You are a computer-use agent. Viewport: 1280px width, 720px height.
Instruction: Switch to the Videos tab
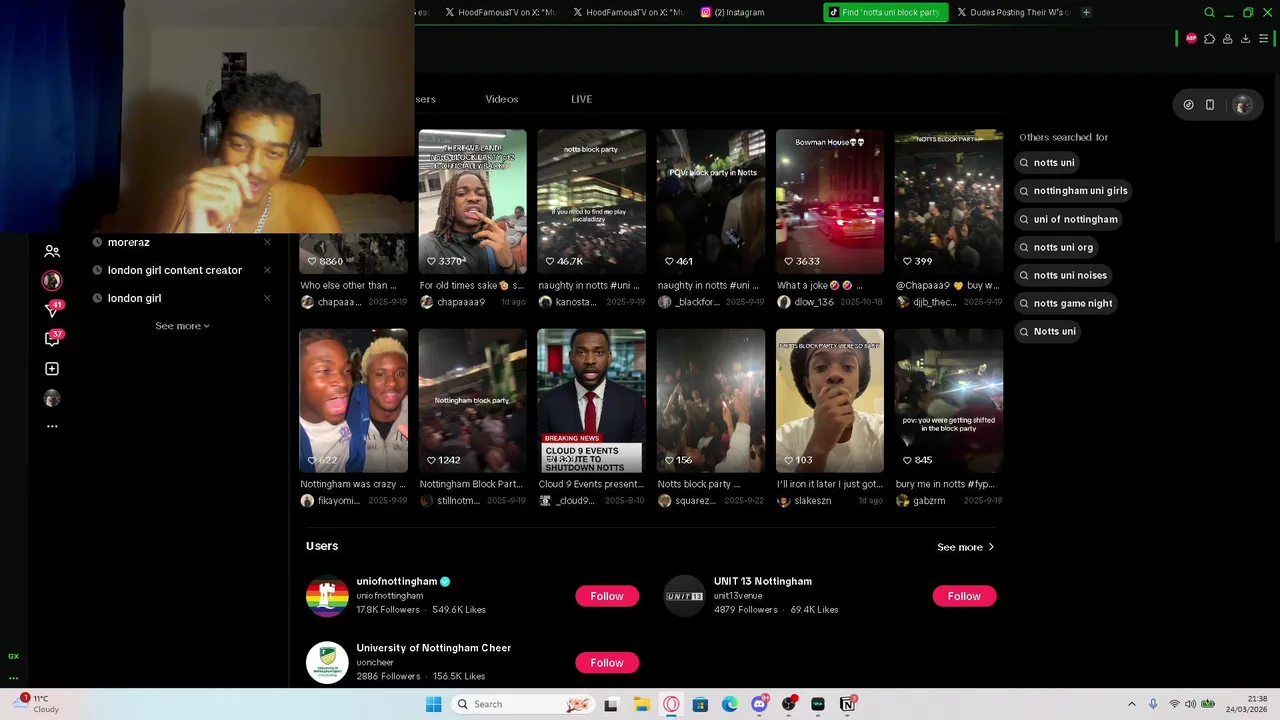(x=502, y=99)
